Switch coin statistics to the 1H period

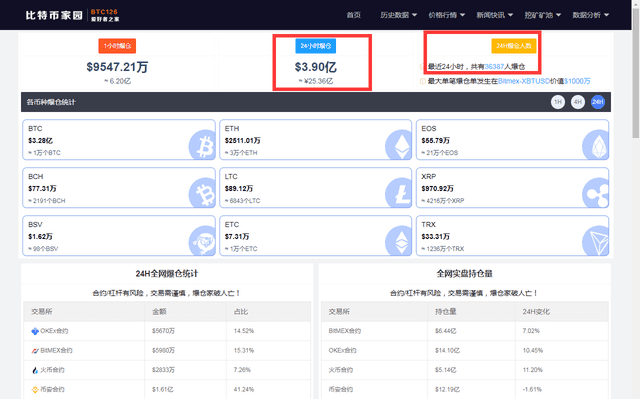point(558,102)
